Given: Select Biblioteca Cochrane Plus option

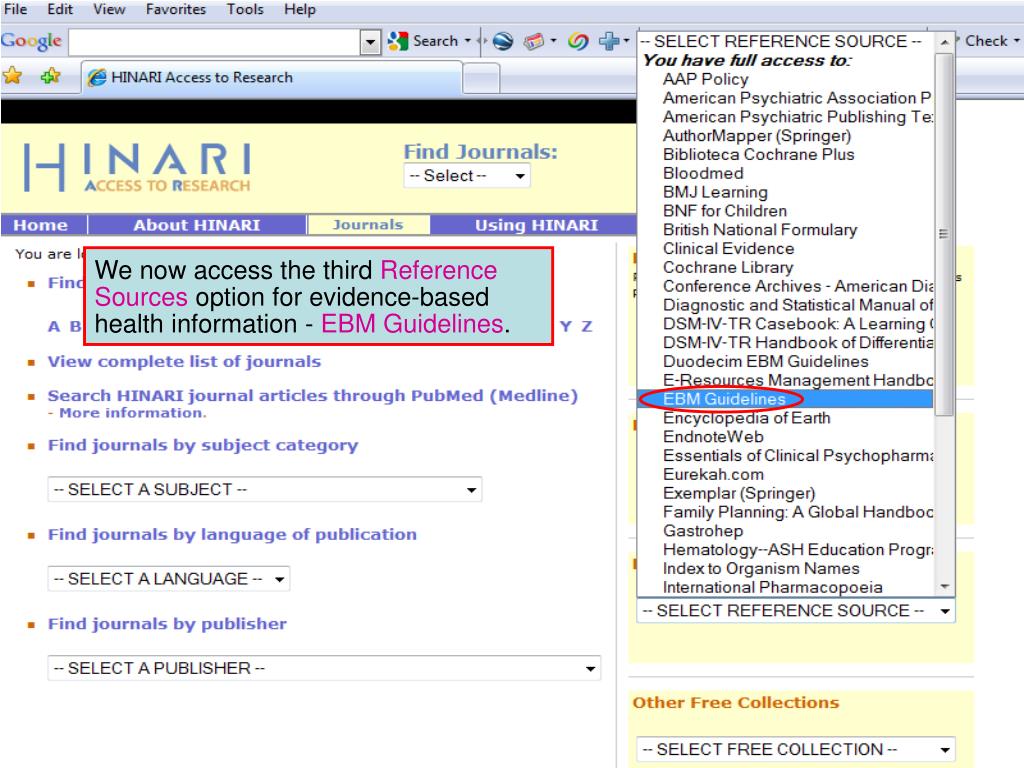Looking at the screenshot, I should 785,154.
